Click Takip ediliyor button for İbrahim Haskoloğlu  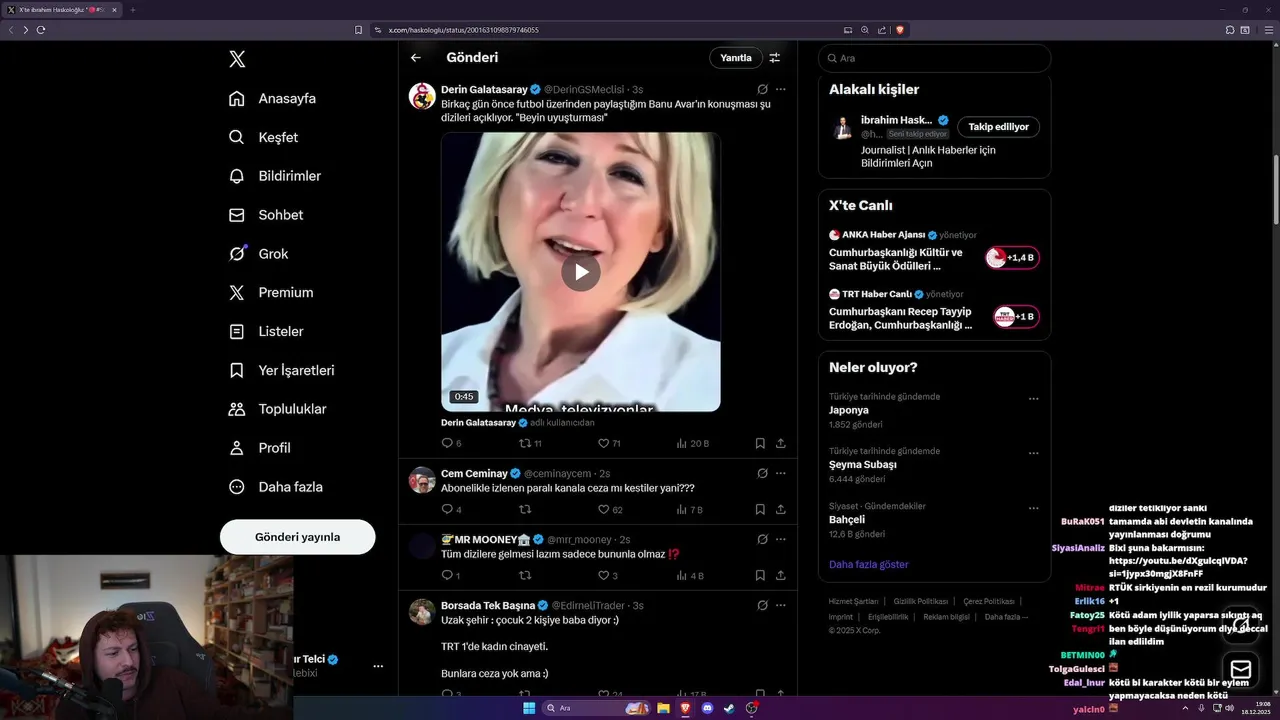998,127
